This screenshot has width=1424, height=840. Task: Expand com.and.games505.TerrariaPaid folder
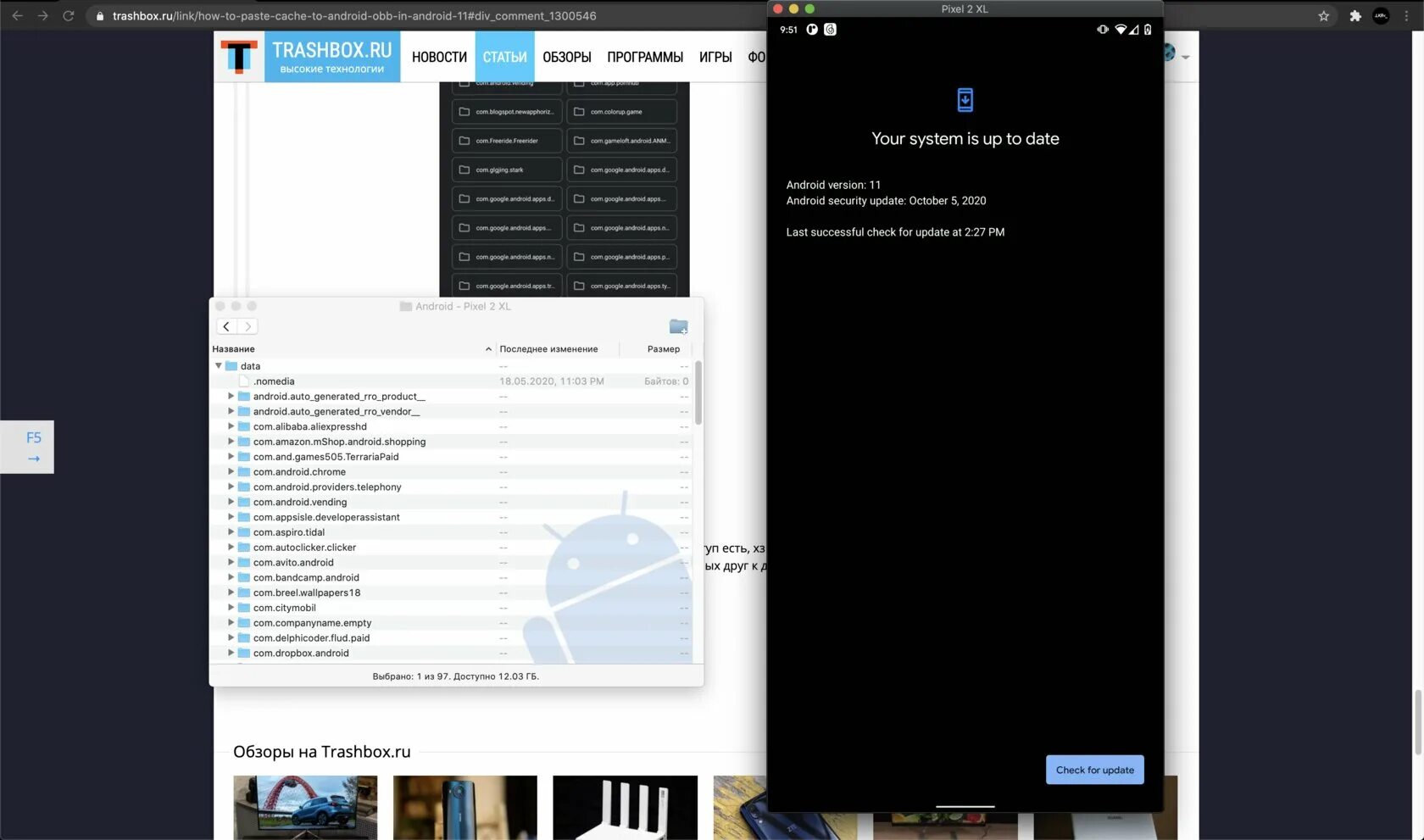[231, 457]
